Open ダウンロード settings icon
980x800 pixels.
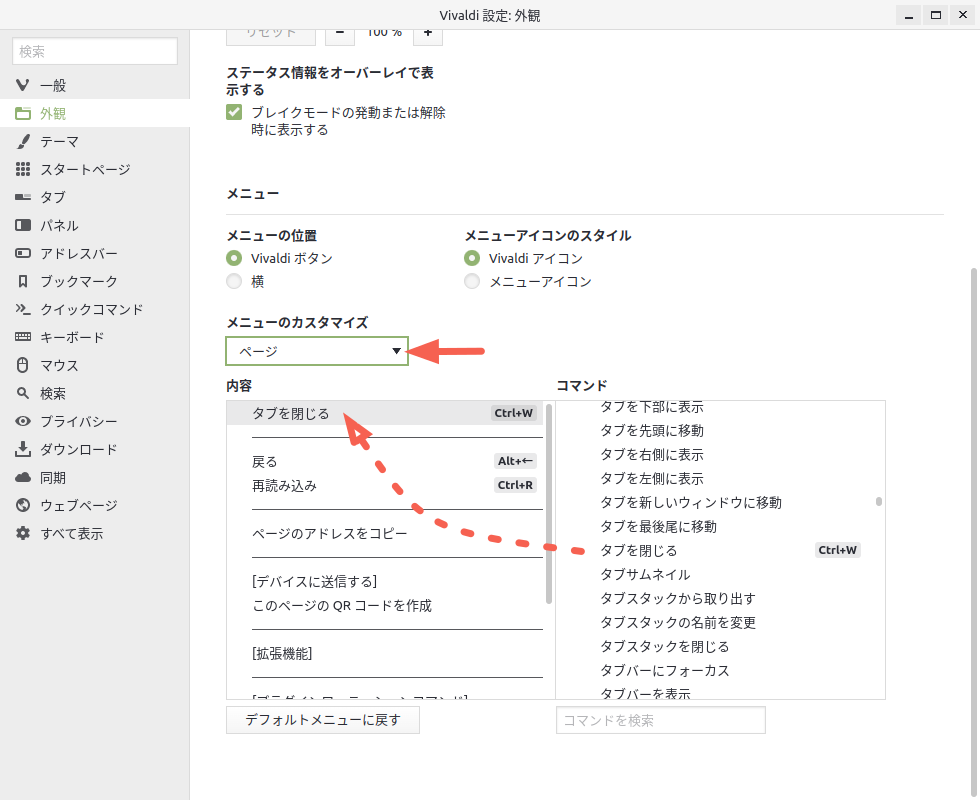pyautogui.click(x=22, y=449)
